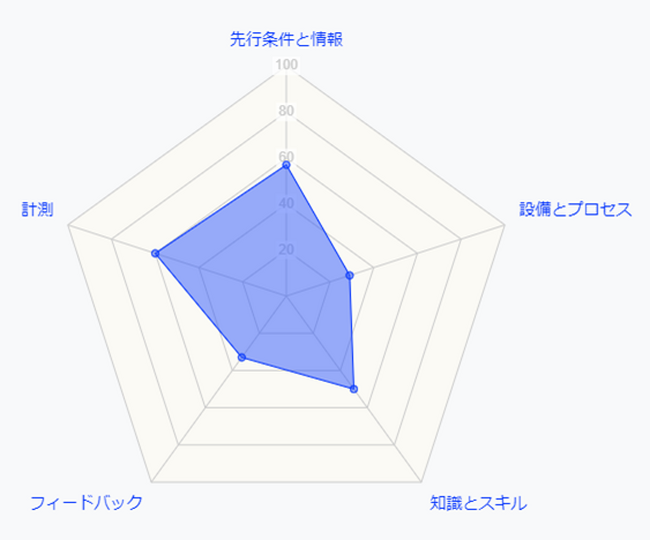
Task: Click the outermost grid vertex on 知識とスキル axis
Action: (x=421, y=481)
